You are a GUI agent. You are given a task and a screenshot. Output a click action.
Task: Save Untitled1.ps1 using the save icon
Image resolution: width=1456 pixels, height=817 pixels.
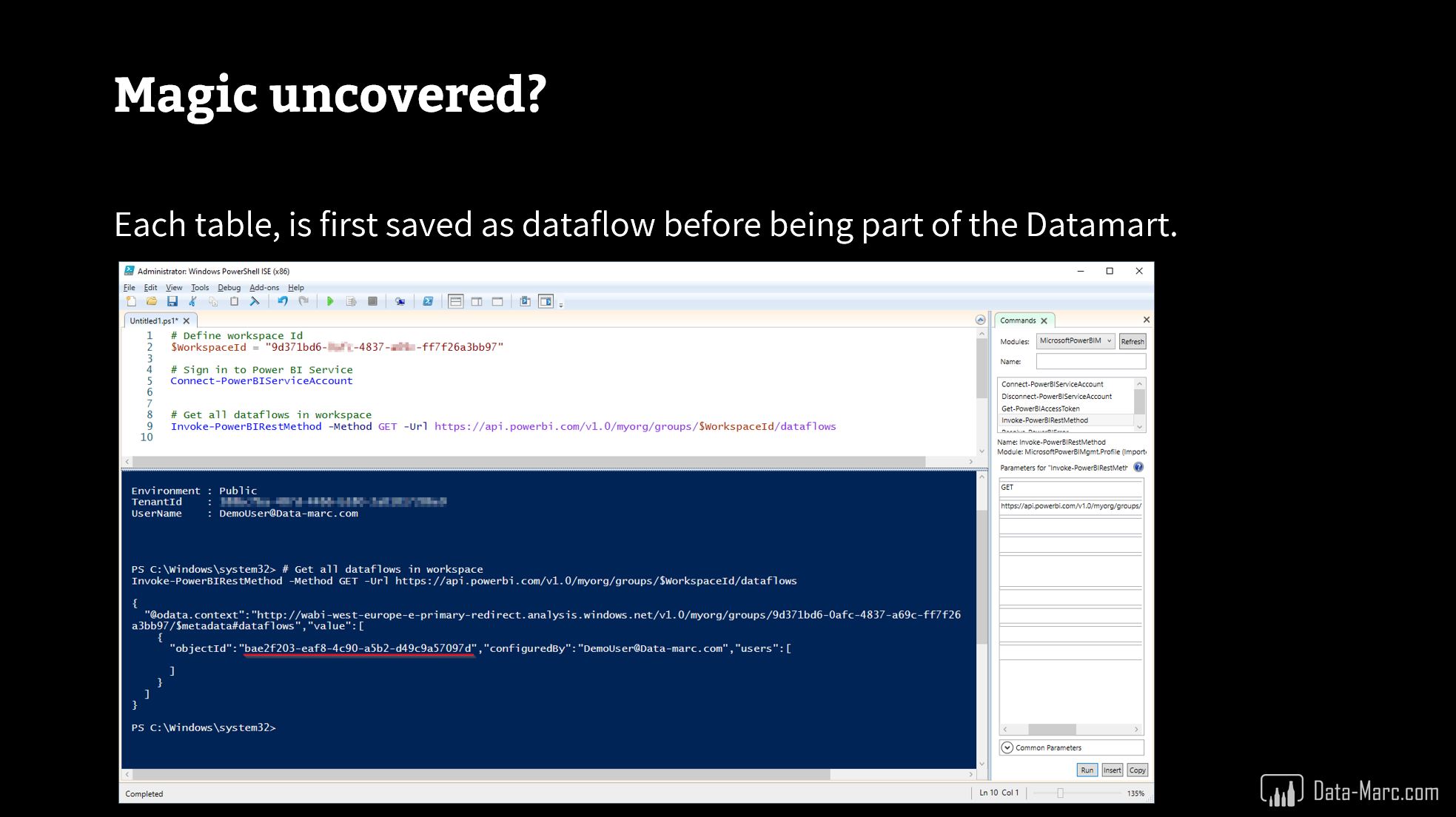(172, 301)
